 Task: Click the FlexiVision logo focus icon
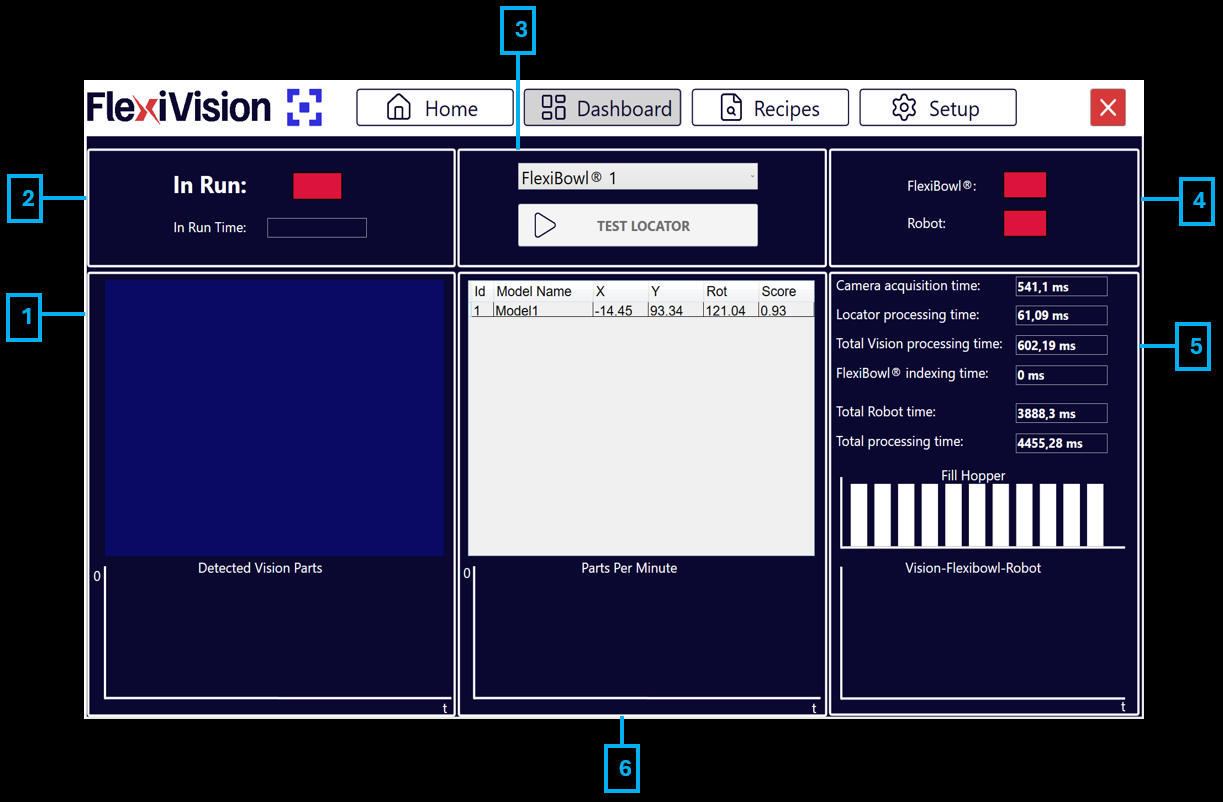305,108
